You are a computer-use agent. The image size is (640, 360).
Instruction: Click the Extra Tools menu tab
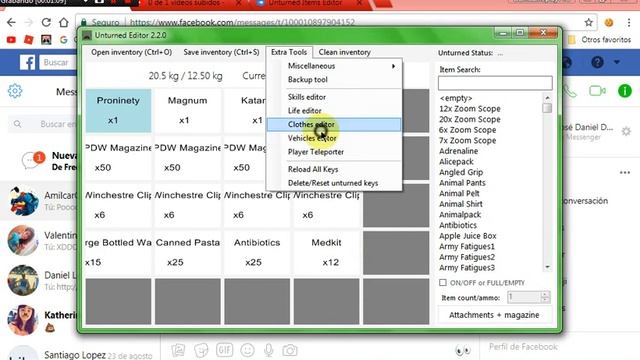pyautogui.click(x=289, y=52)
